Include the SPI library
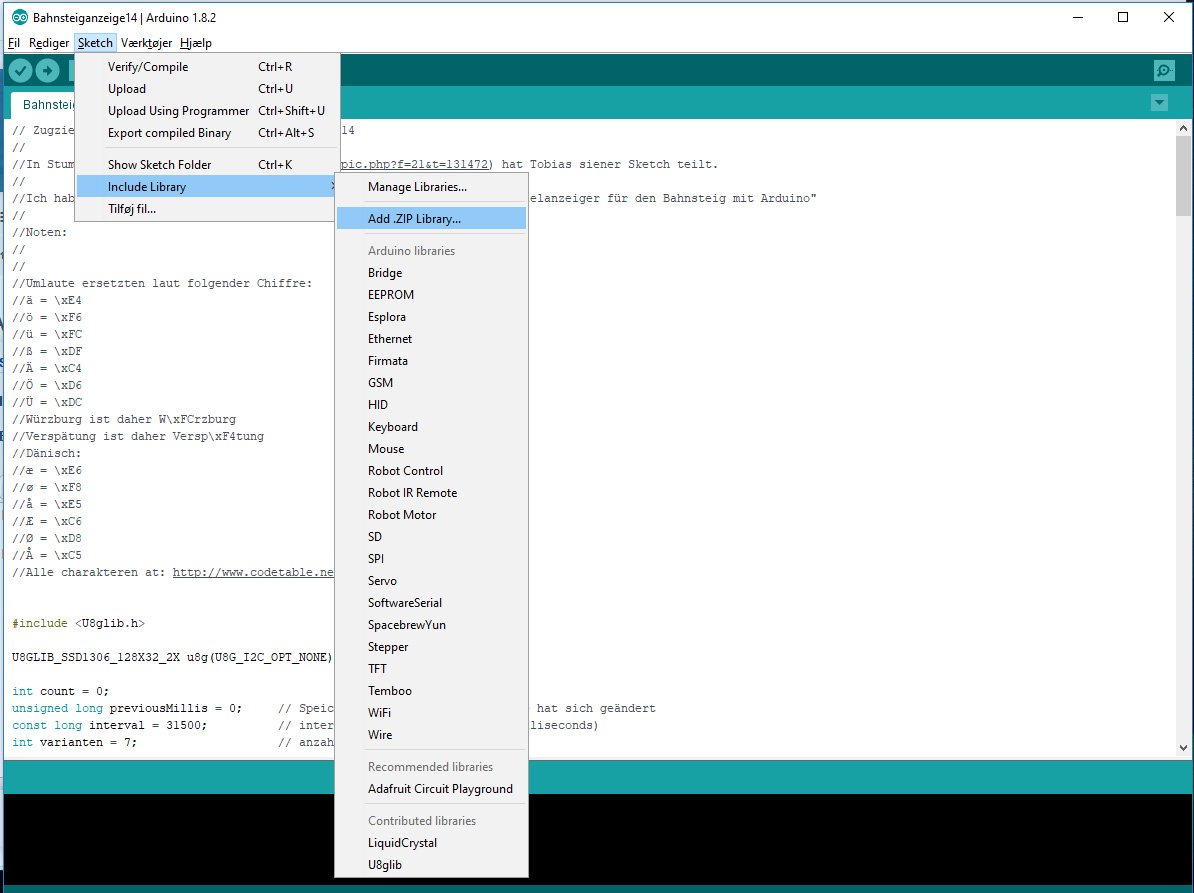 tap(431, 559)
